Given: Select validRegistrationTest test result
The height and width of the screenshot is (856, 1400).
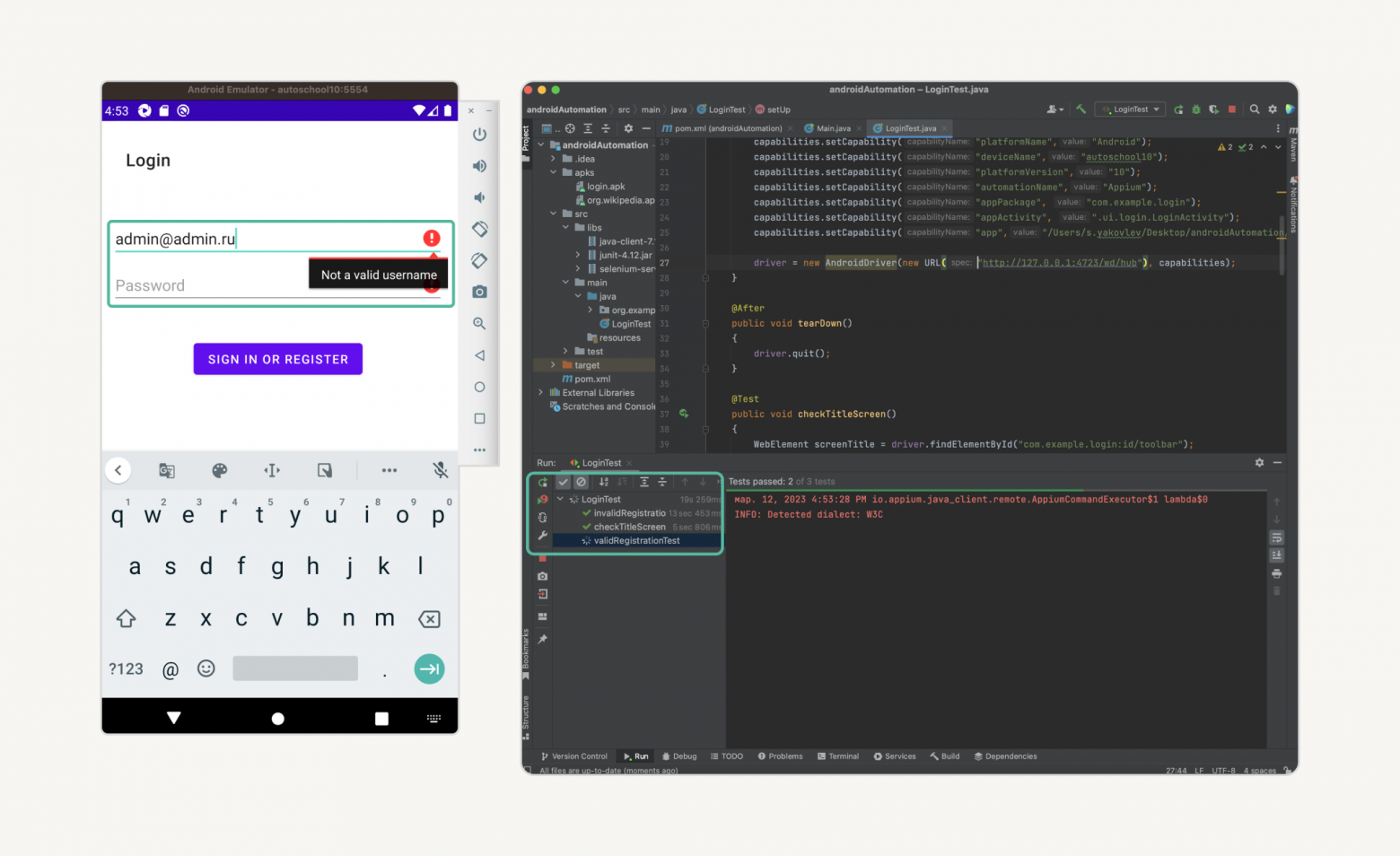Looking at the screenshot, I should [636, 541].
